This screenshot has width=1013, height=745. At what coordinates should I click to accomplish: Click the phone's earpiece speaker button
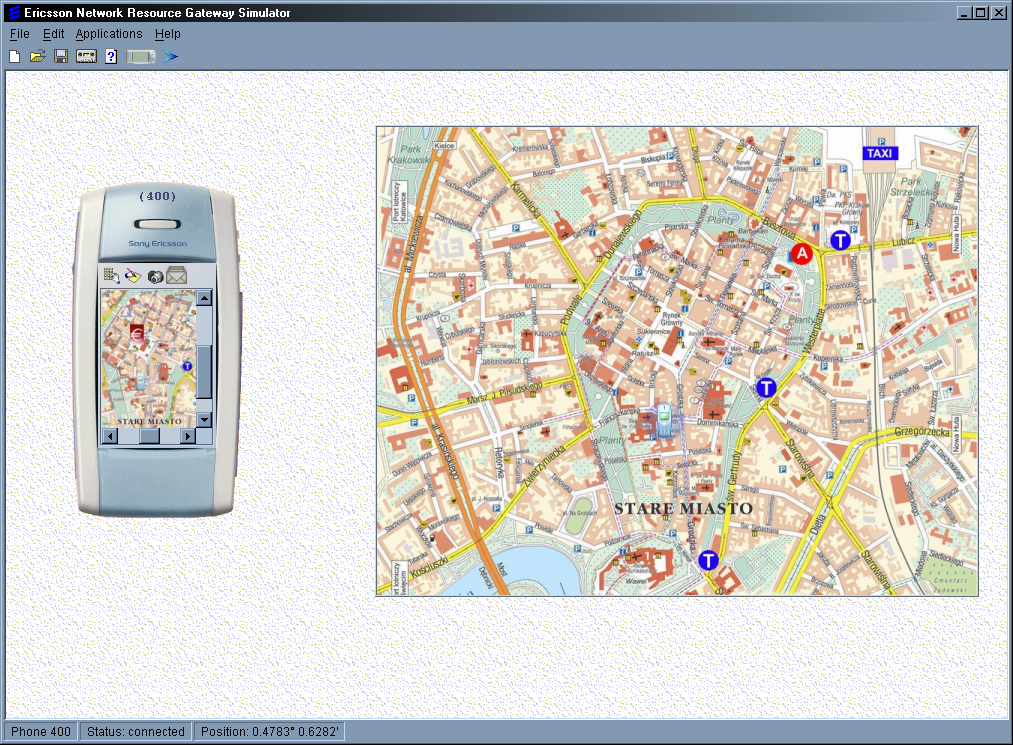point(157,224)
